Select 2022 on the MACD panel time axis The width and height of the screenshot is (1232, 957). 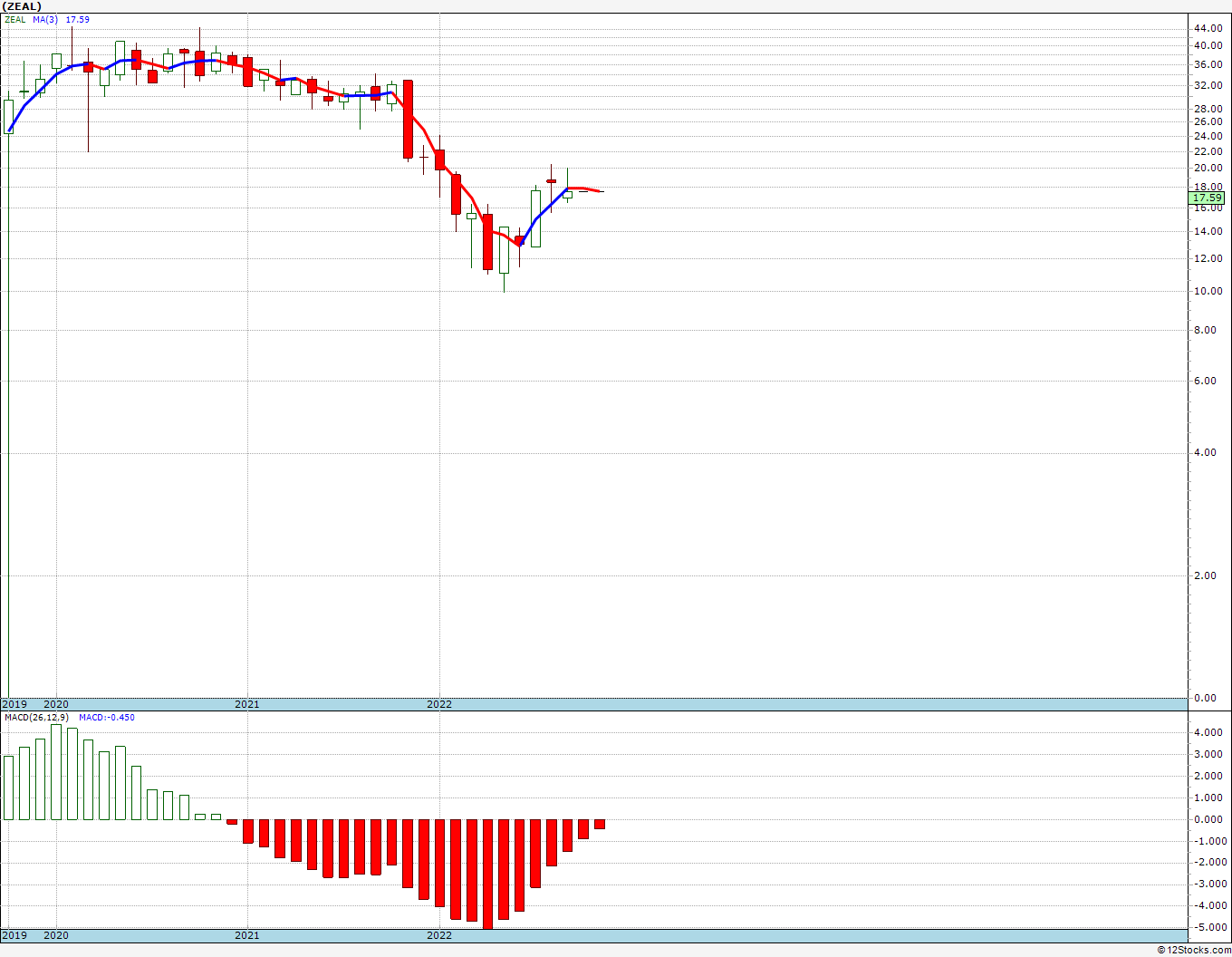[x=439, y=935]
